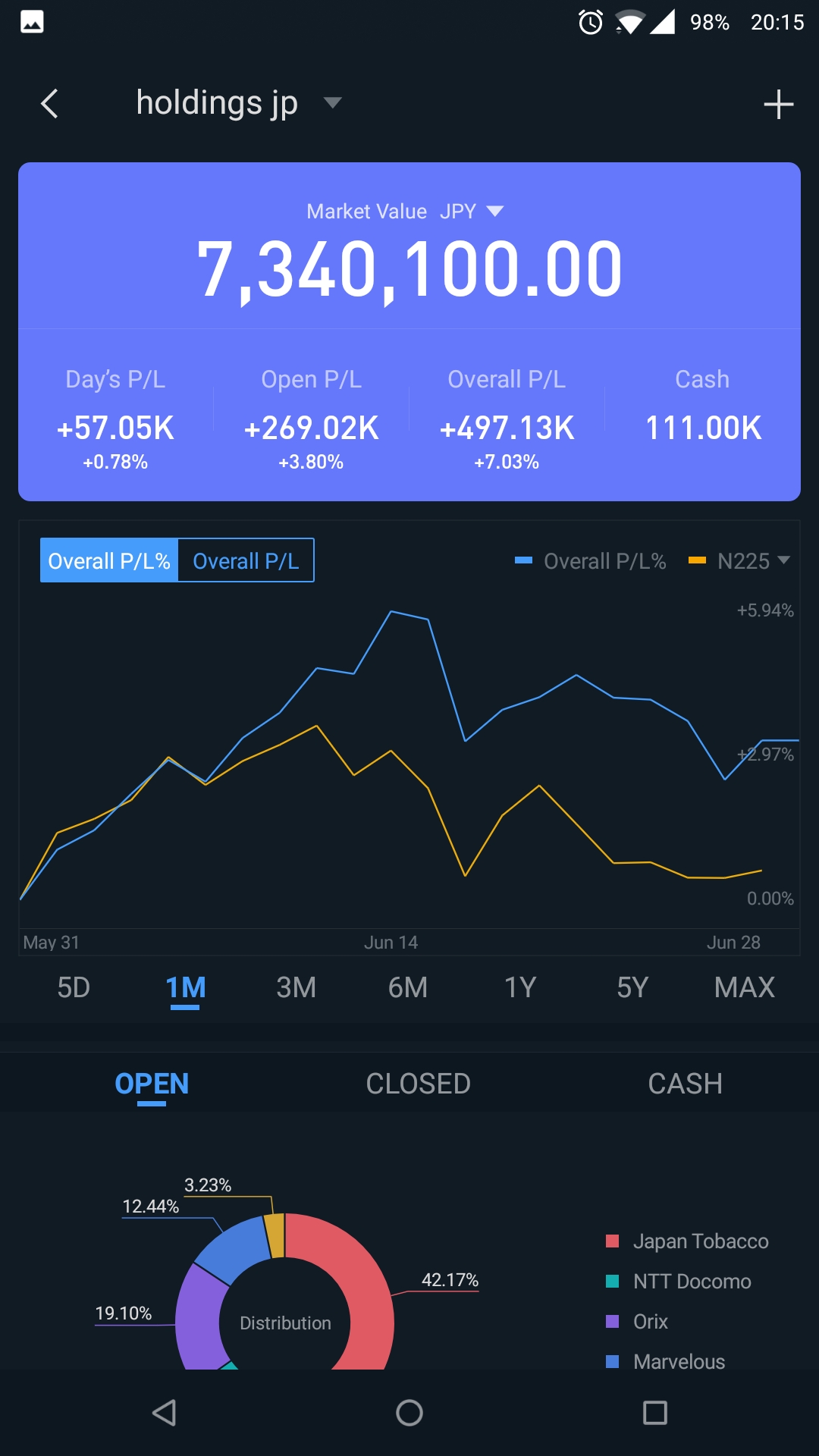Viewport: 819px width, 1456px height.
Task: Open the JPY currency dropdown
Action: pyautogui.click(x=494, y=211)
